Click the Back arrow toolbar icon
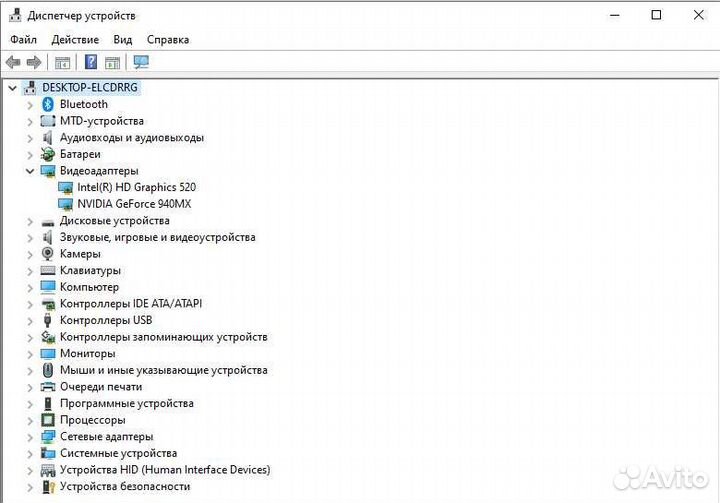 [x=13, y=62]
